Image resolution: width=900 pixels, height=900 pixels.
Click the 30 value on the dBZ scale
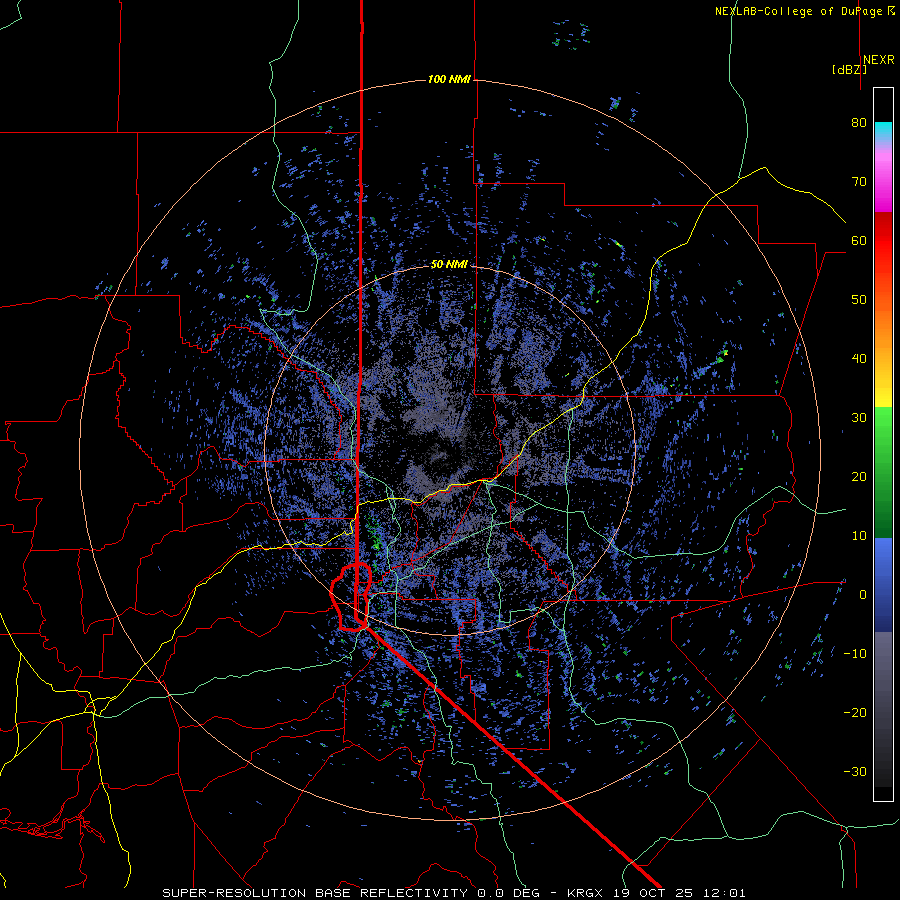click(x=859, y=418)
